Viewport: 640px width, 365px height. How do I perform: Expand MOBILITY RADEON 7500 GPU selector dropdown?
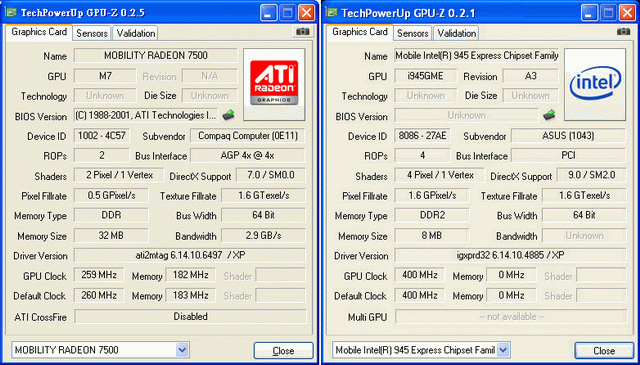pos(182,350)
